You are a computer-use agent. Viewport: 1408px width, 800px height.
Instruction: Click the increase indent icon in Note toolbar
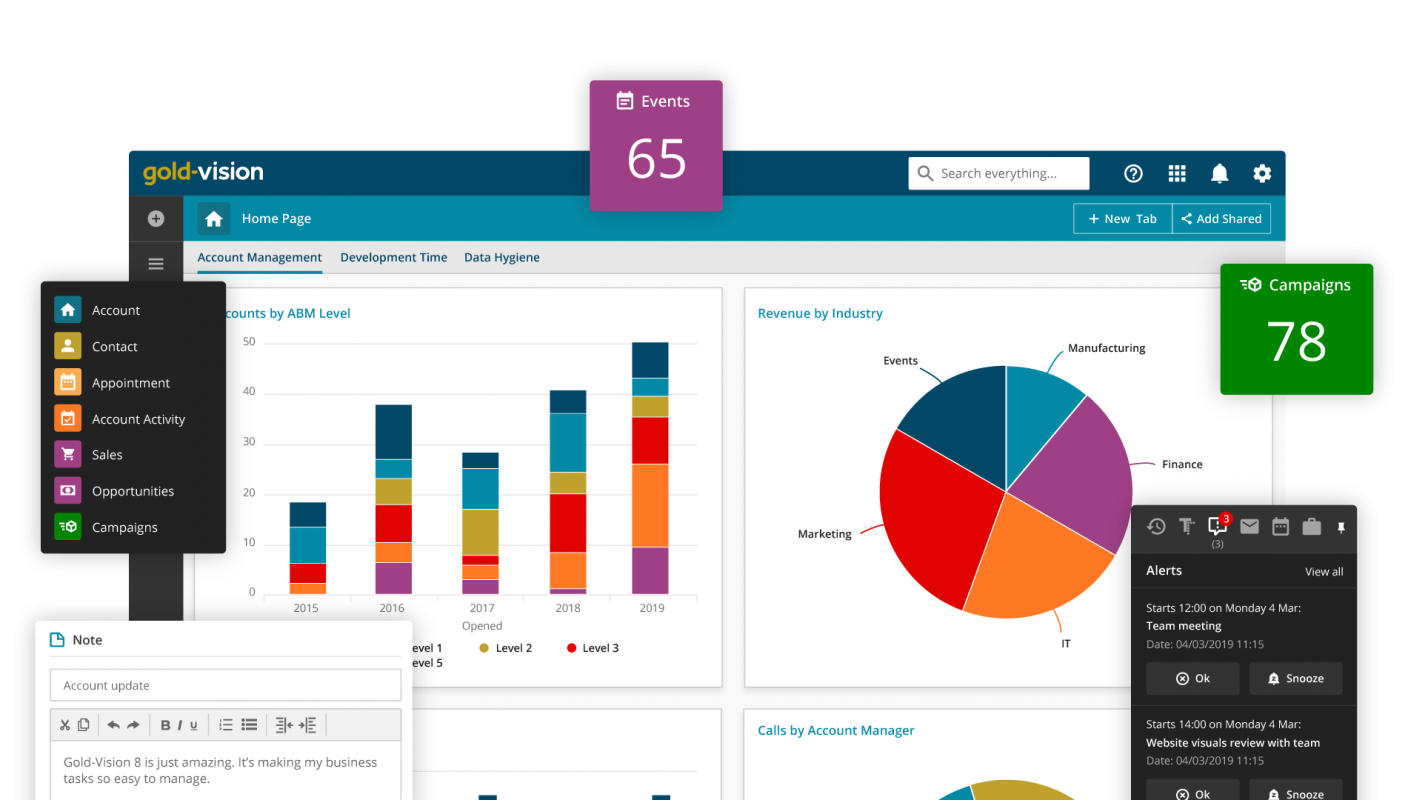click(x=308, y=725)
